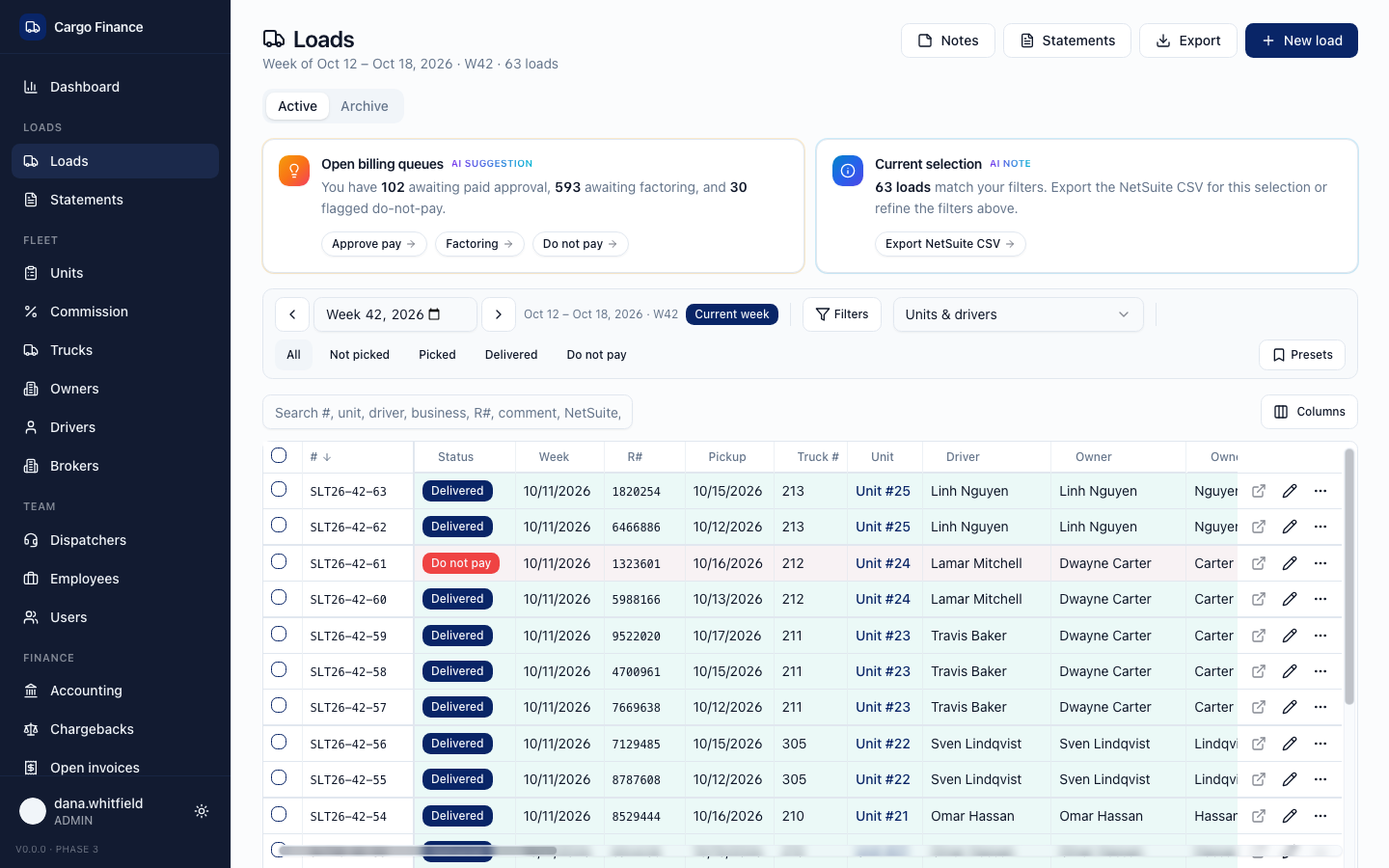Select all loads with header checkbox

click(279, 455)
